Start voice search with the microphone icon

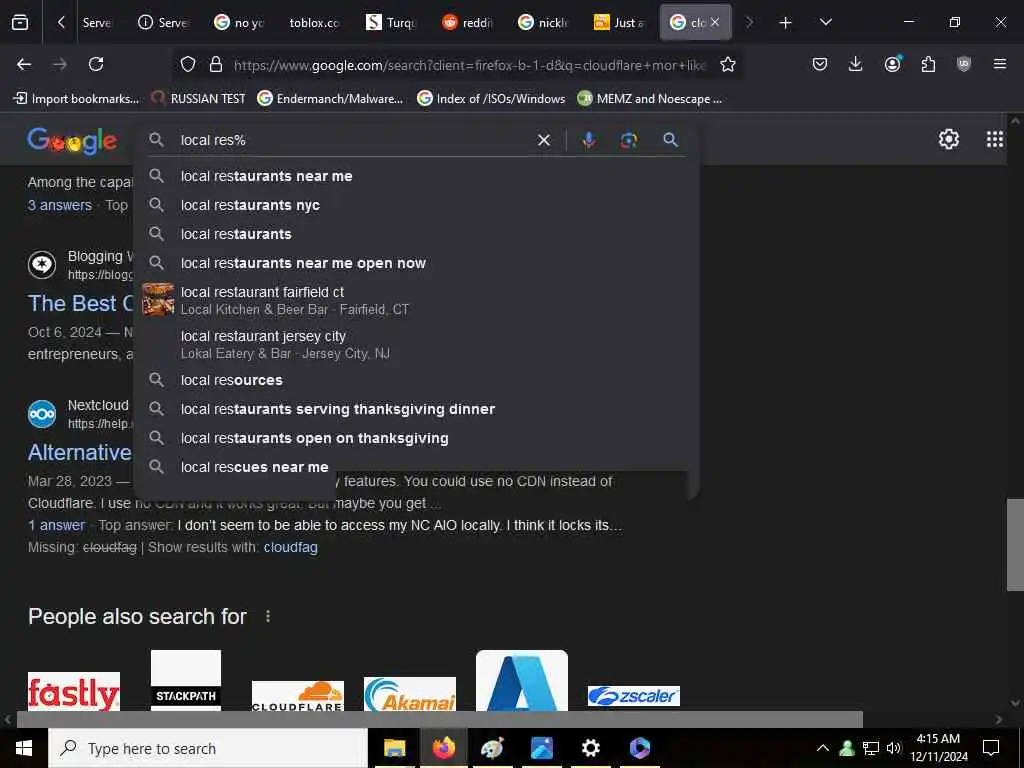click(588, 140)
